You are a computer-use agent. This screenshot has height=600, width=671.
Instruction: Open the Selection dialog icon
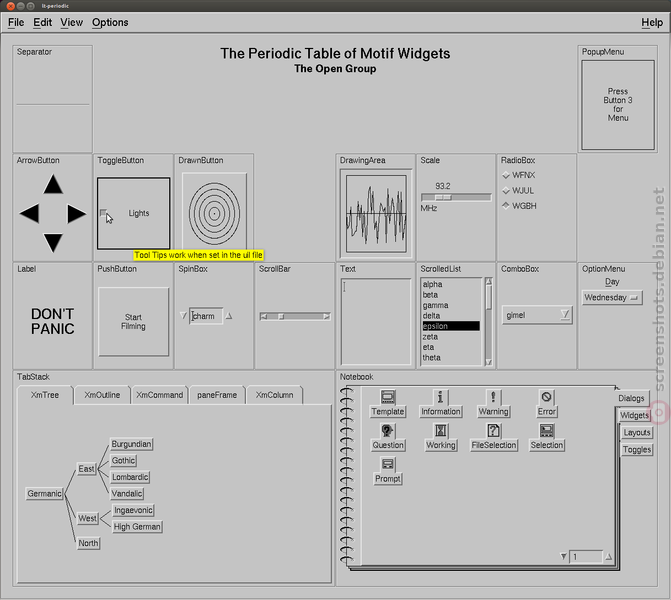546,431
